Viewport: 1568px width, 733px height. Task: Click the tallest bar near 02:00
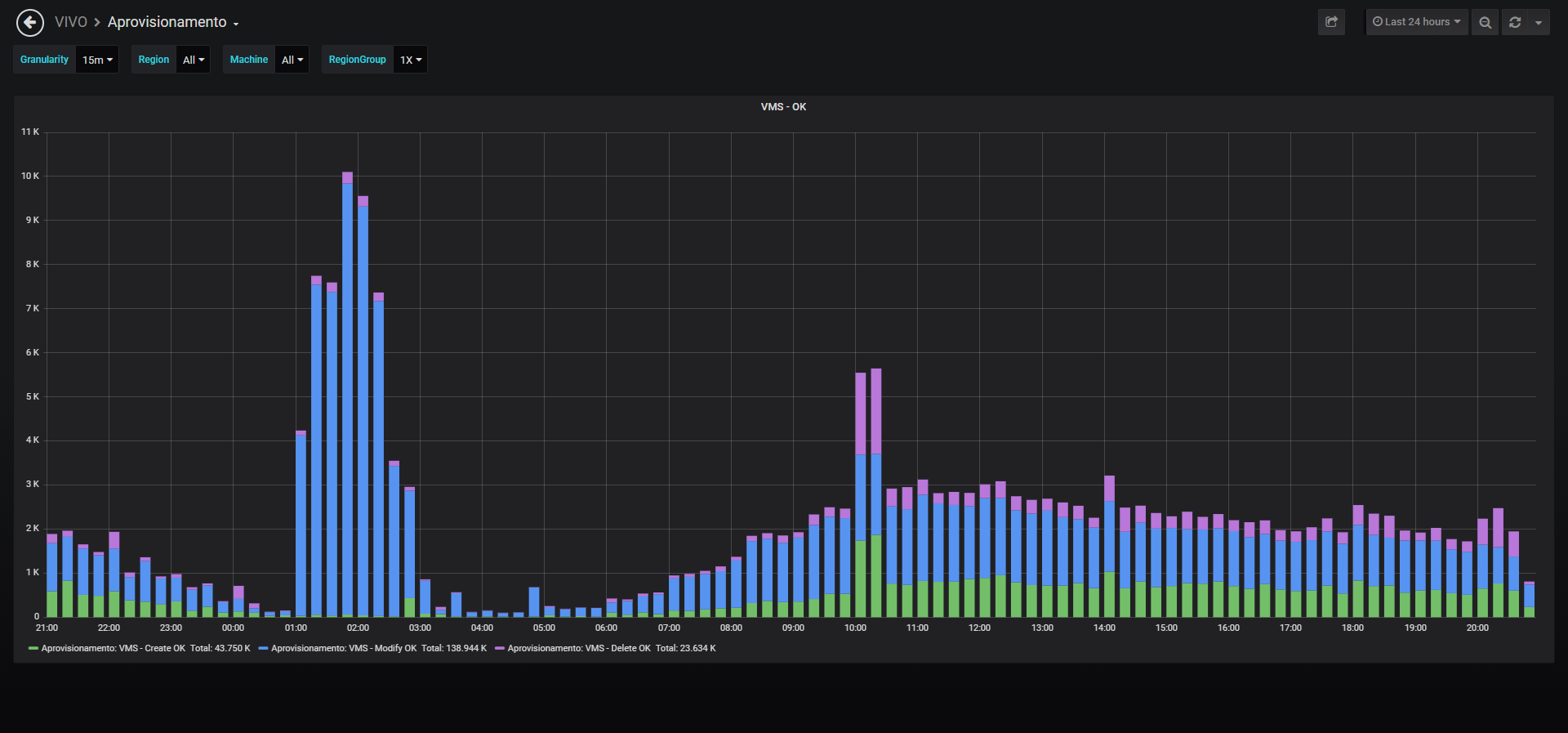click(x=347, y=394)
